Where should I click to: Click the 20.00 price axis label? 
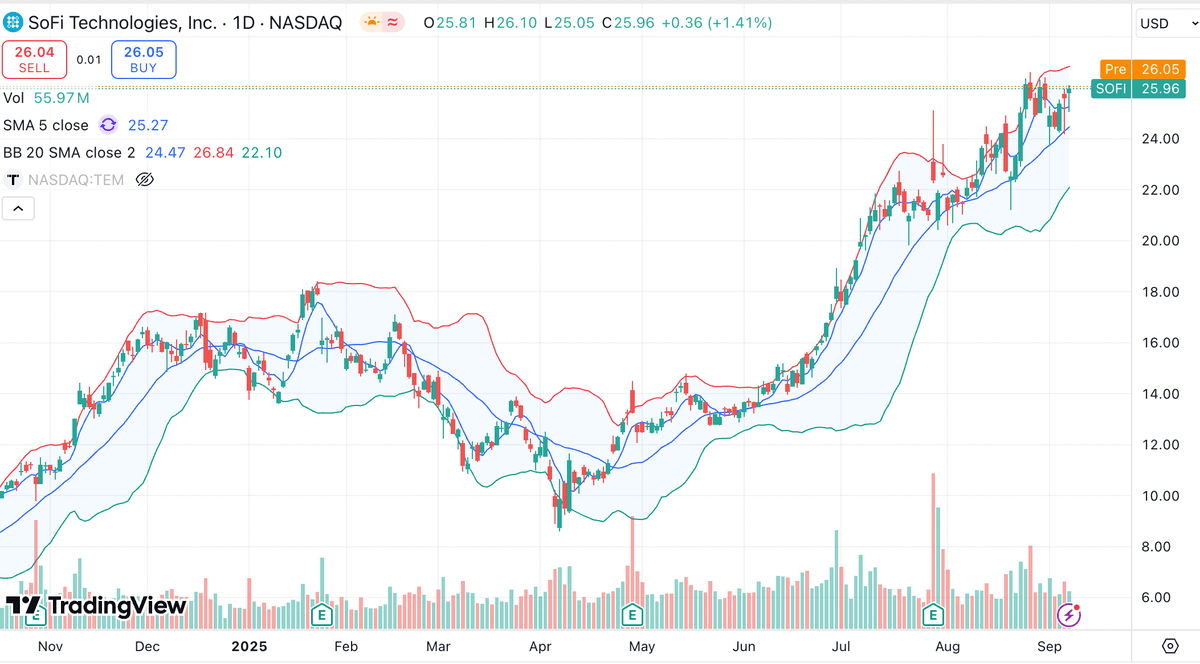1159,241
